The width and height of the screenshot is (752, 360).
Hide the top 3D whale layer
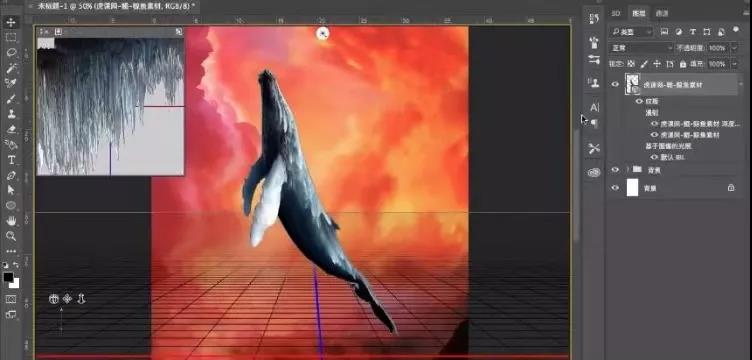coord(615,84)
